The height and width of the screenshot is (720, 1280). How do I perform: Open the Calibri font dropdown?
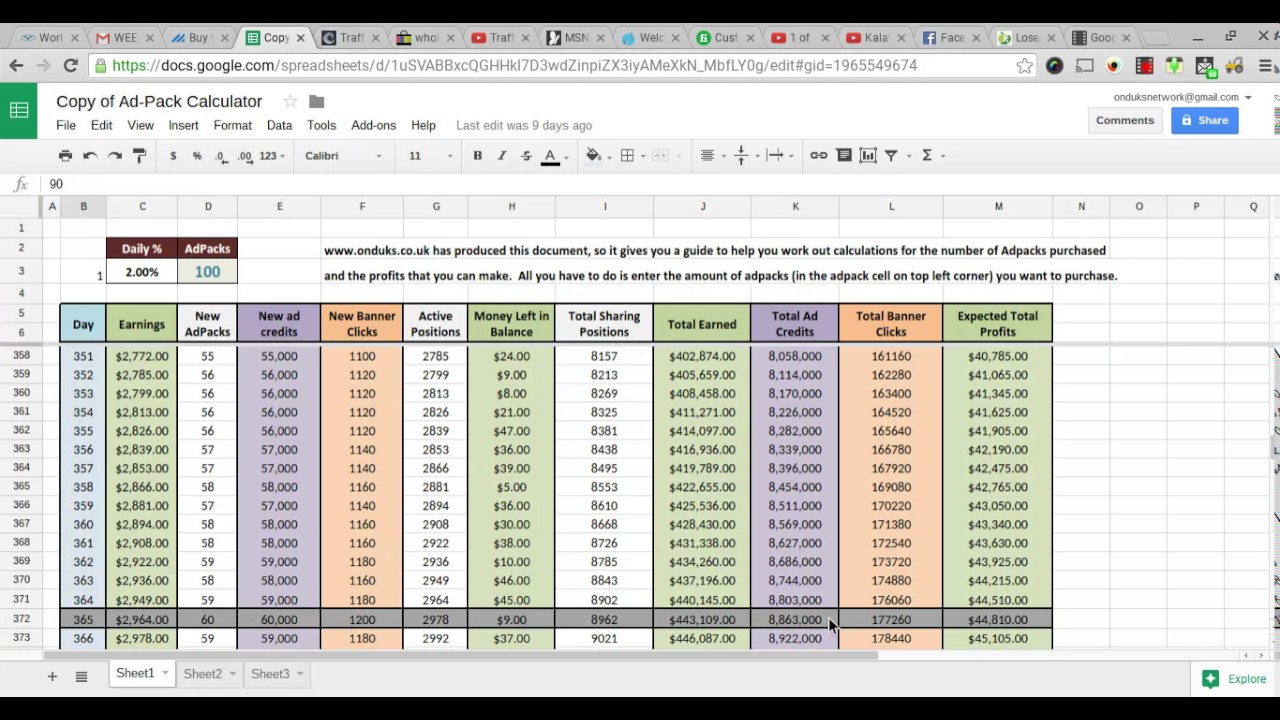(x=343, y=155)
